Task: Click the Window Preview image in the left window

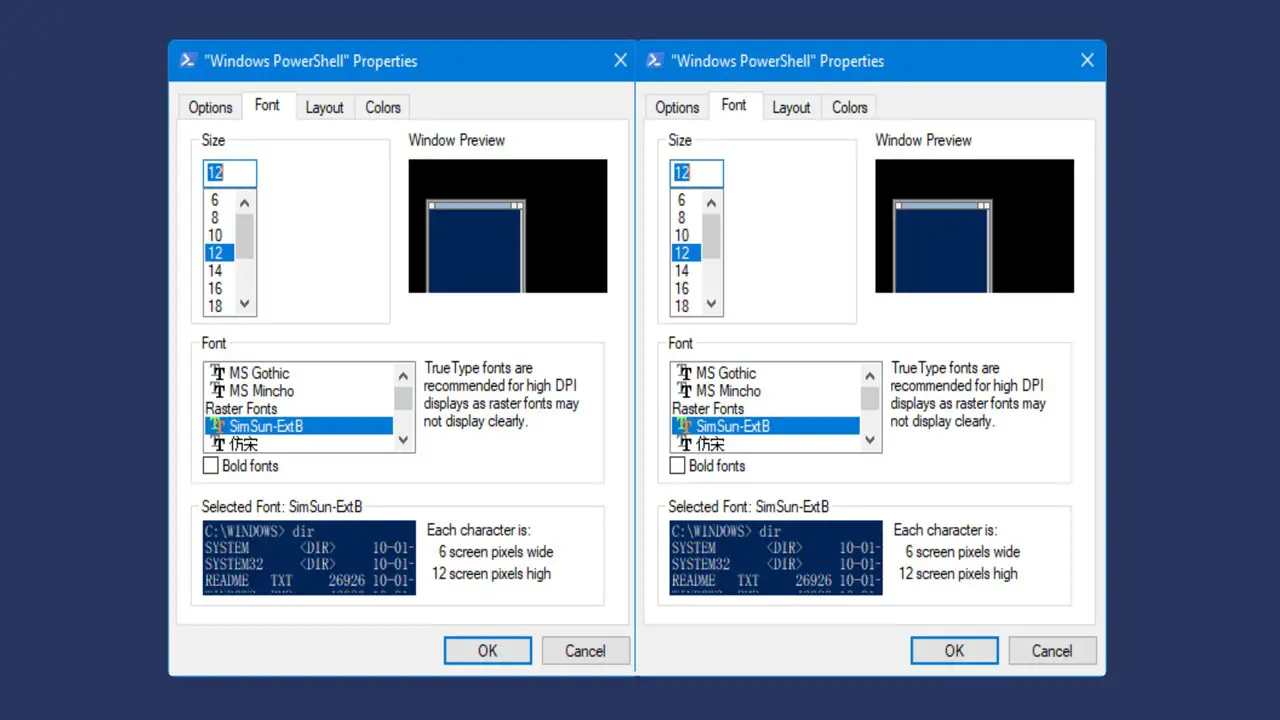Action: (508, 226)
